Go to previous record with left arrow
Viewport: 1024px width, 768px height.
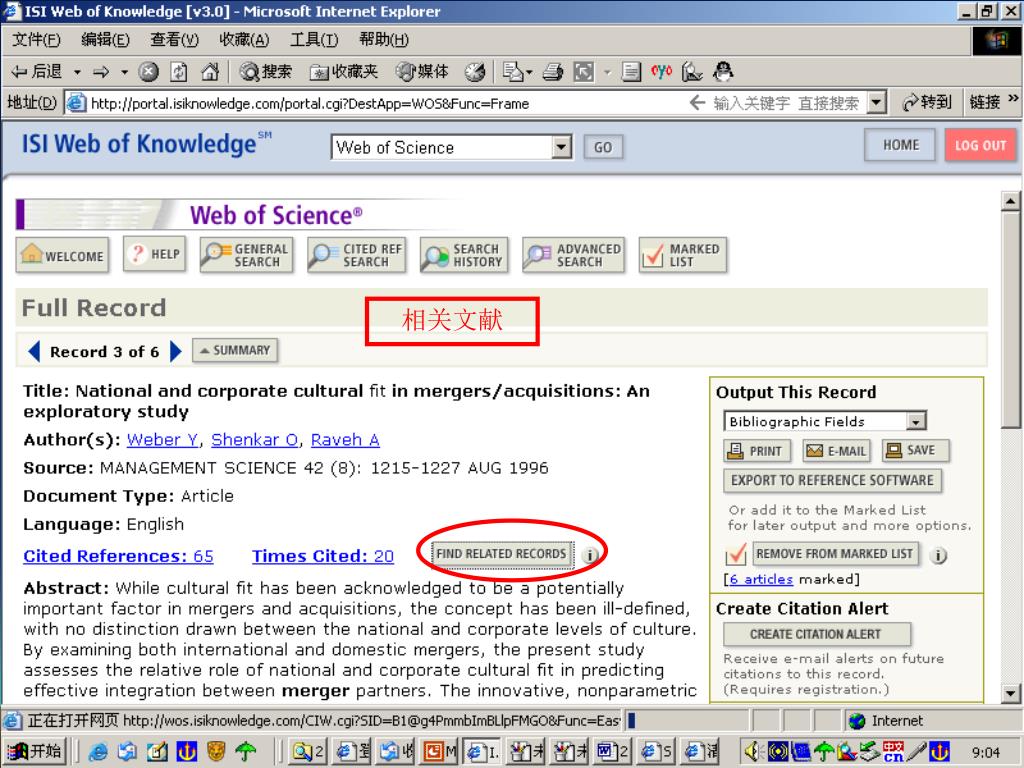coord(34,351)
